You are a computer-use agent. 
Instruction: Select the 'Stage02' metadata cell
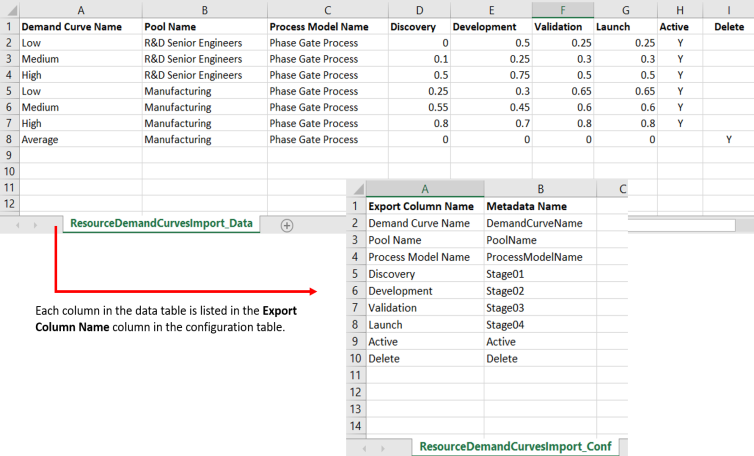(x=540, y=291)
